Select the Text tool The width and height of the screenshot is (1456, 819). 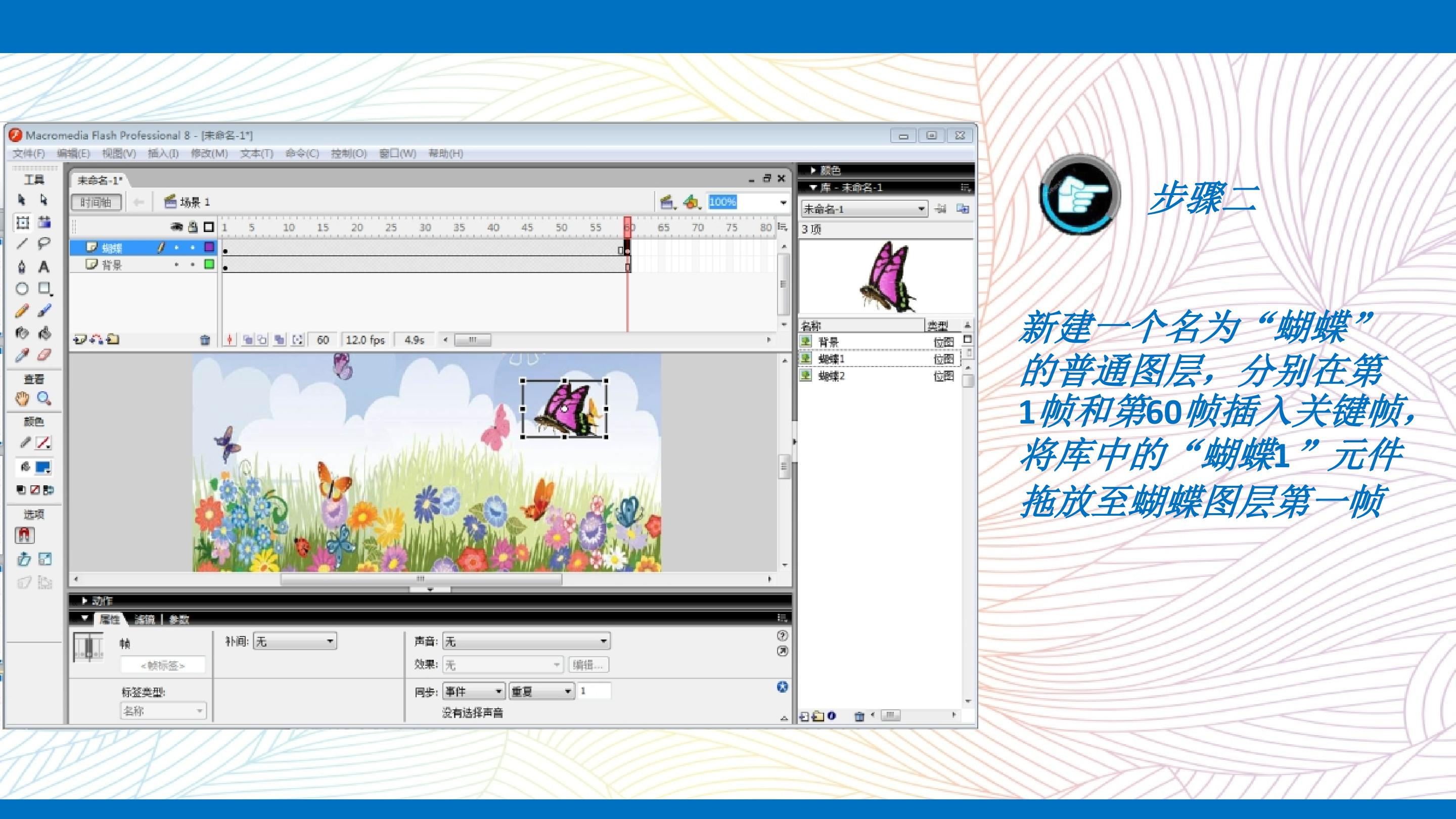(43, 267)
